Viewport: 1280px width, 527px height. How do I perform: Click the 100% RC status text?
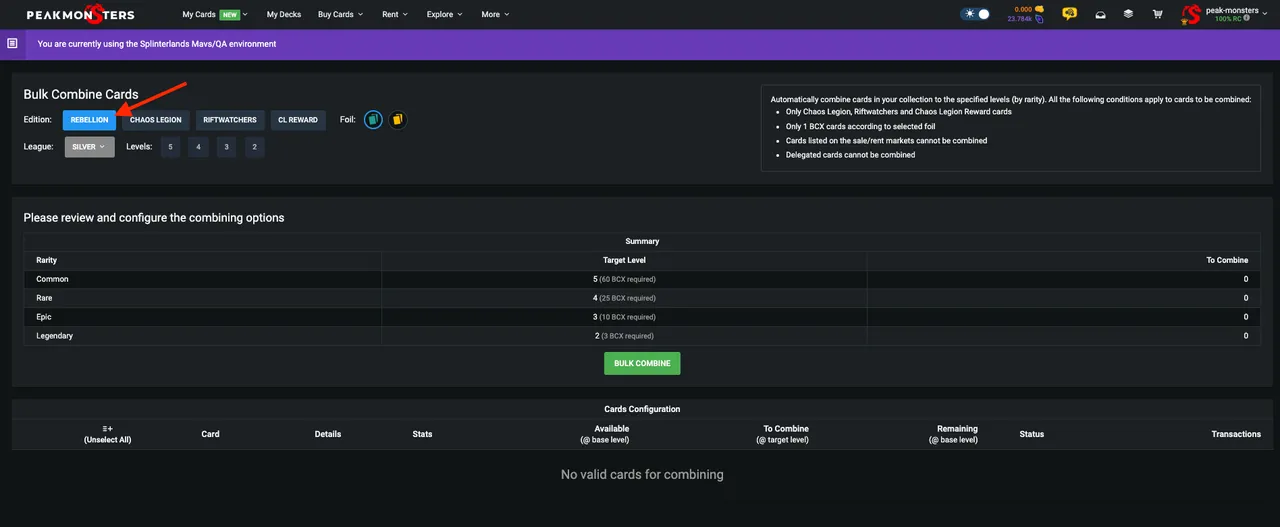click(1227, 19)
